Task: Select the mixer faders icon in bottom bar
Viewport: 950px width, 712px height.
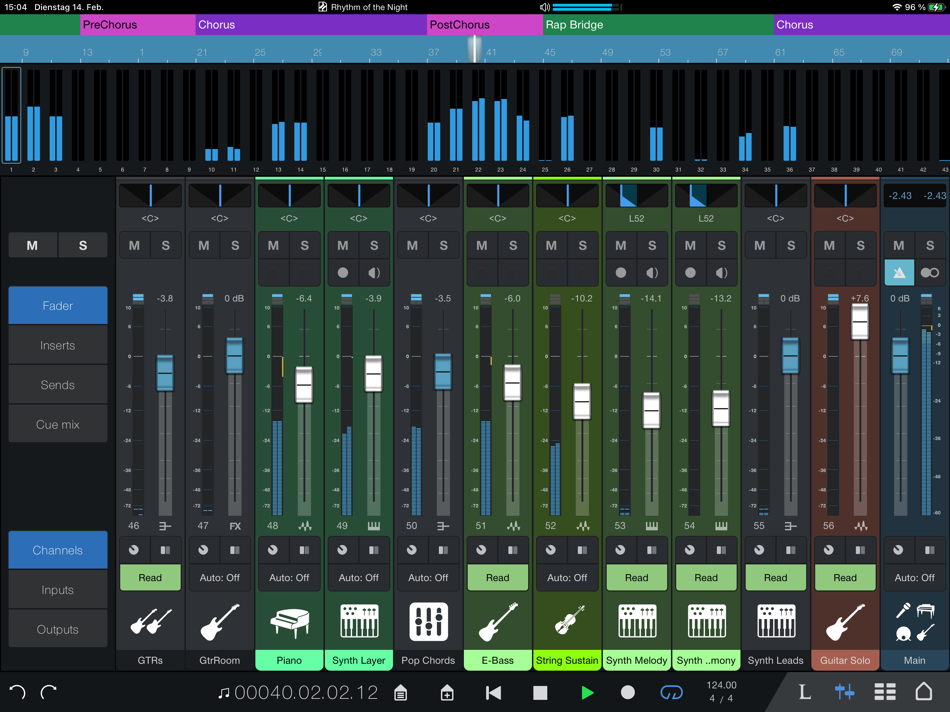Action: 843,691
